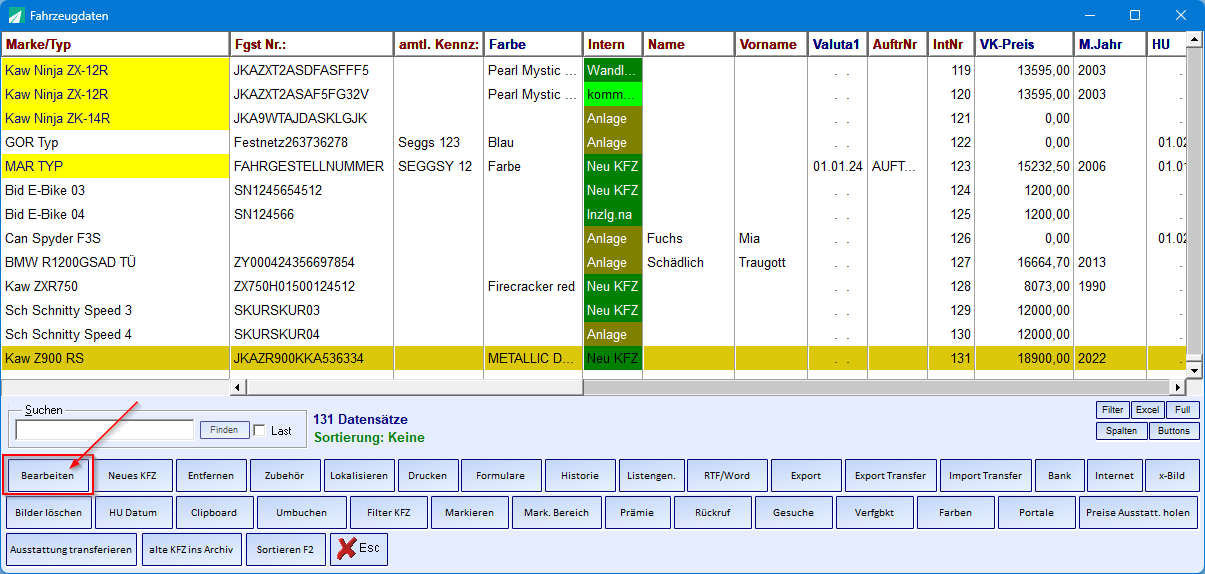Screen dimensions: 1205x574
Task: Click the M.Jahr column header
Action: pyautogui.click(x=1110, y=44)
